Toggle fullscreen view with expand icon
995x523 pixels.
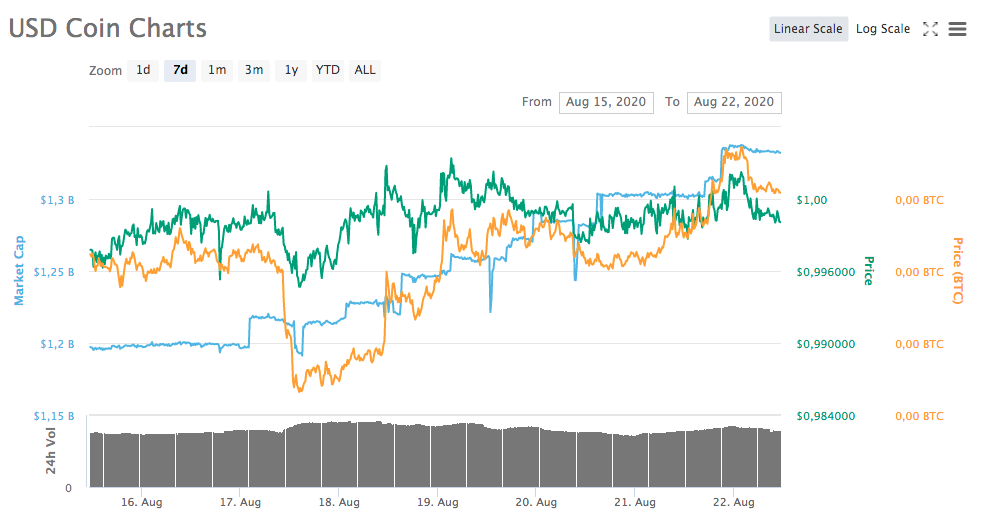(930, 29)
